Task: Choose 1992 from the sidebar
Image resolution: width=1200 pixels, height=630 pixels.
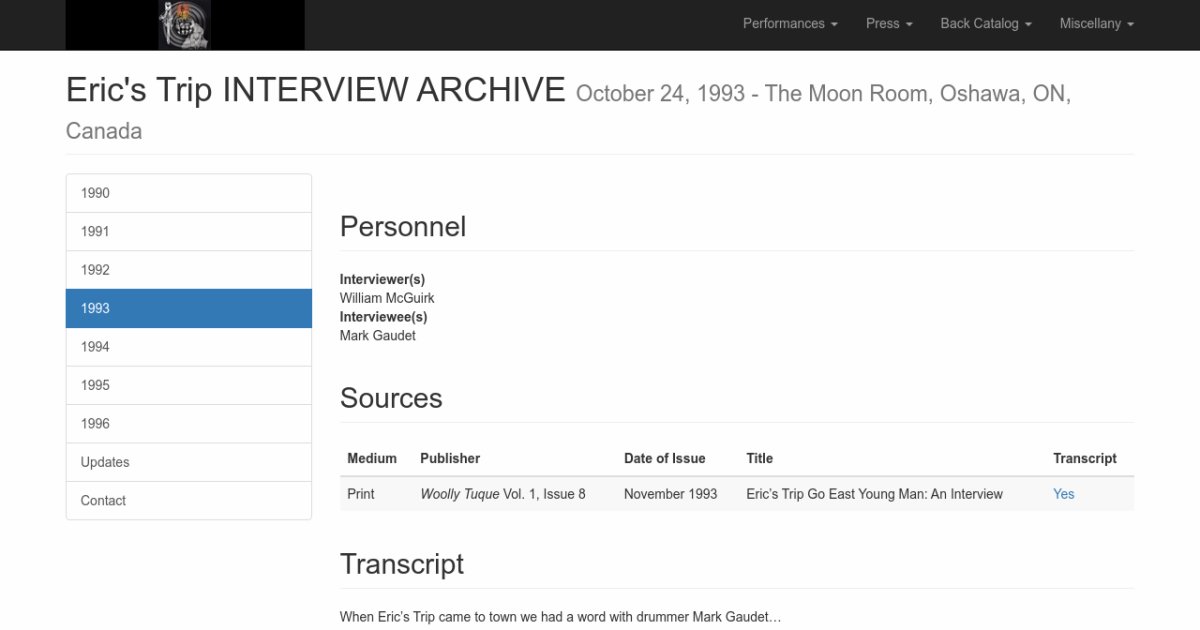Action: (188, 270)
